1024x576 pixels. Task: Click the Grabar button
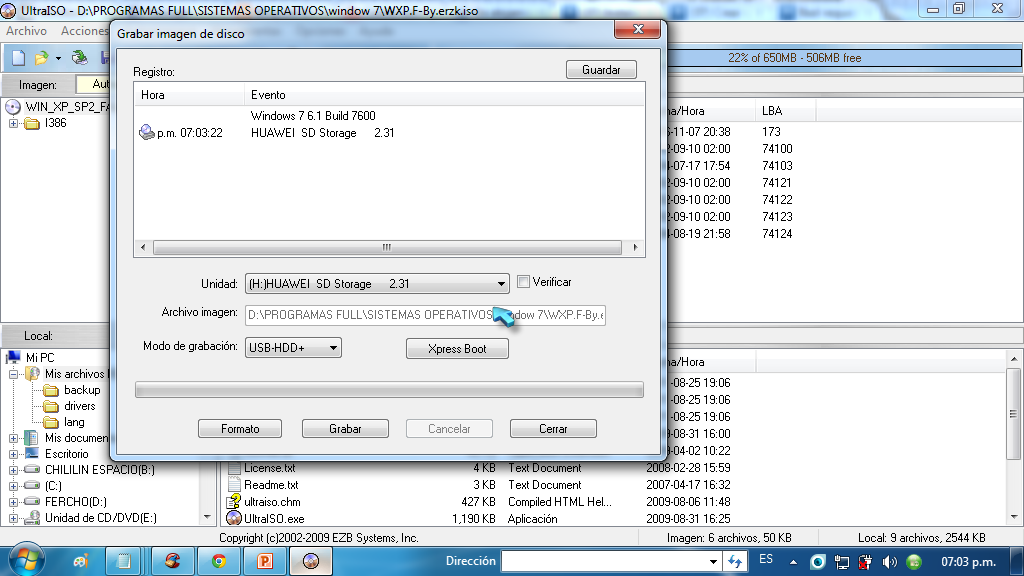[x=345, y=429]
